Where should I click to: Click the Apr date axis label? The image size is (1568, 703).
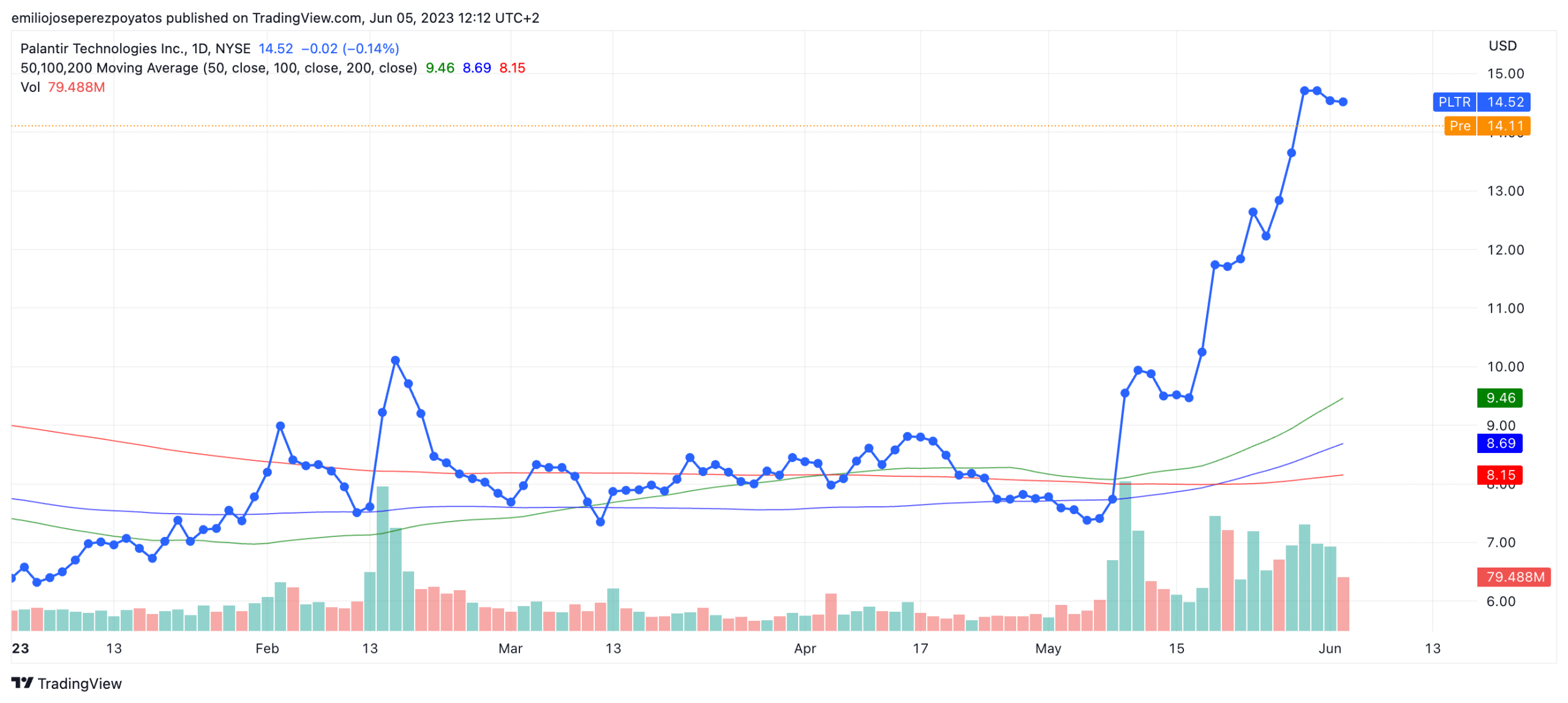pyautogui.click(x=805, y=648)
